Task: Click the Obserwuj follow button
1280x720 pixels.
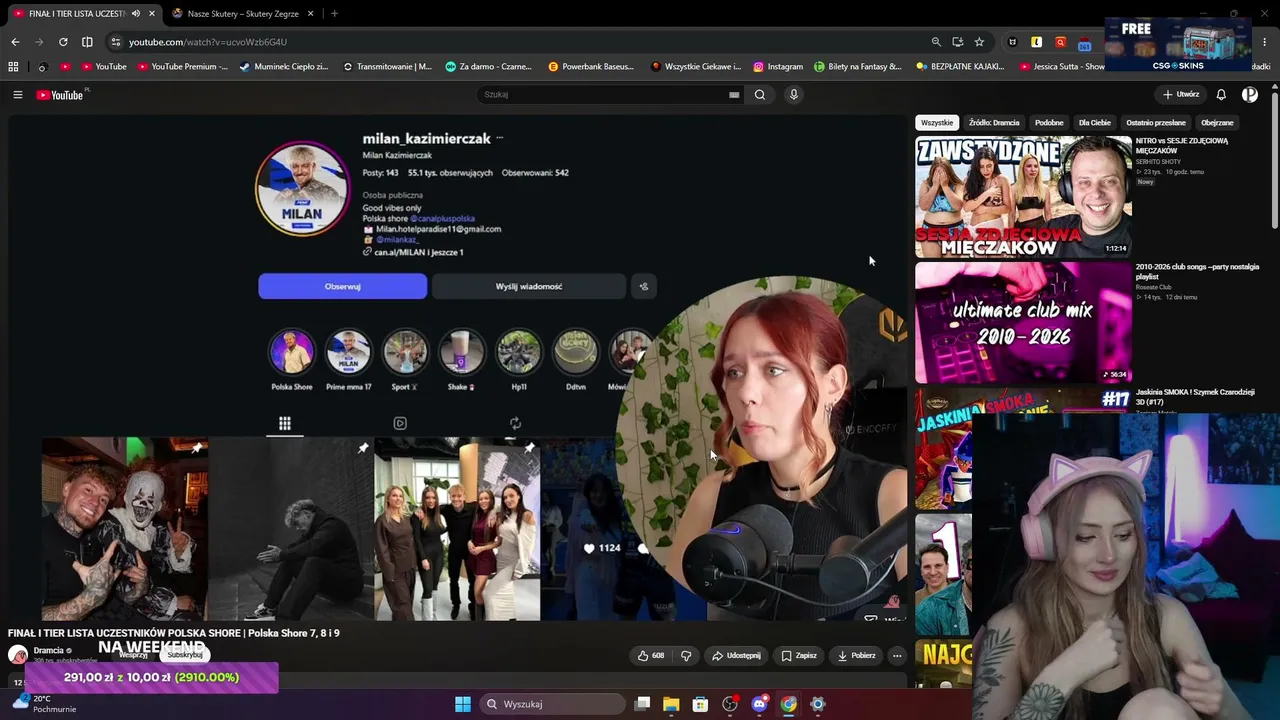Action: coord(342,287)
